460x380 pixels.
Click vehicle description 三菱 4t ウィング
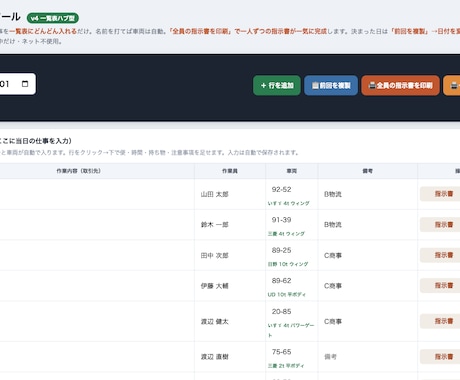point(286,234)
